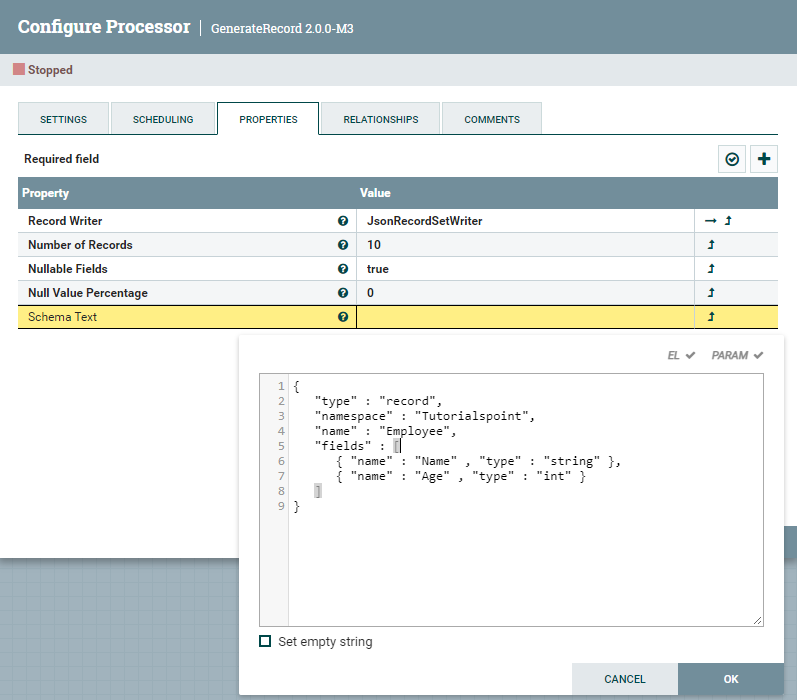797x700 pixels.
Task: Open the Settings tab
Action: (63, 119)
